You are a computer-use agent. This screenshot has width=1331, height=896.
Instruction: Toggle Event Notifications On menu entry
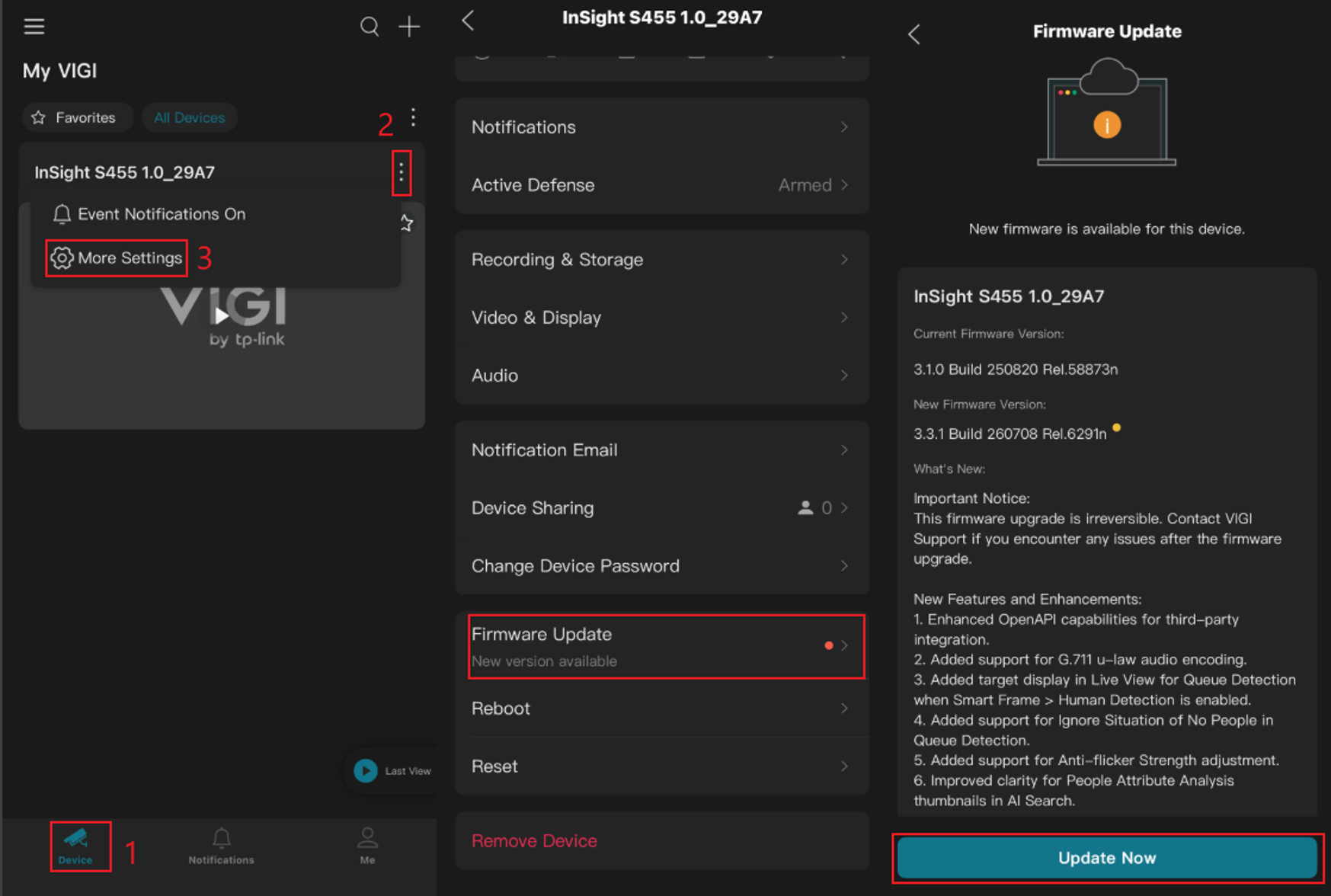[149, 214]
